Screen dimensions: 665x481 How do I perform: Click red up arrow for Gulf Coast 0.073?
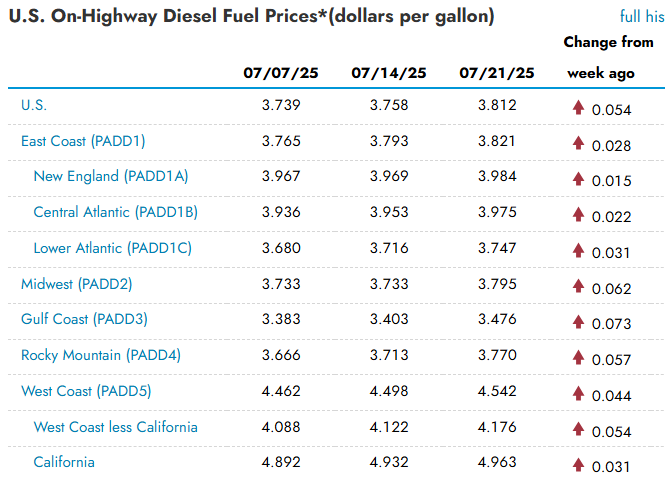(578, 322)
